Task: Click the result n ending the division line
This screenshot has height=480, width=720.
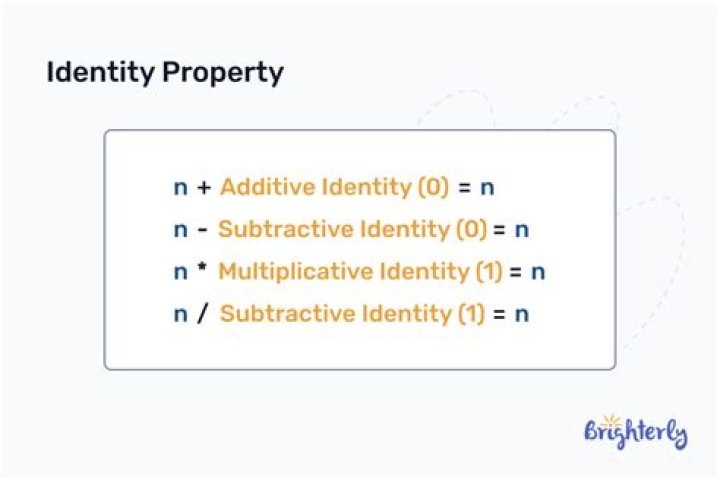Action: pyautogui.click(x=522, y=315)
